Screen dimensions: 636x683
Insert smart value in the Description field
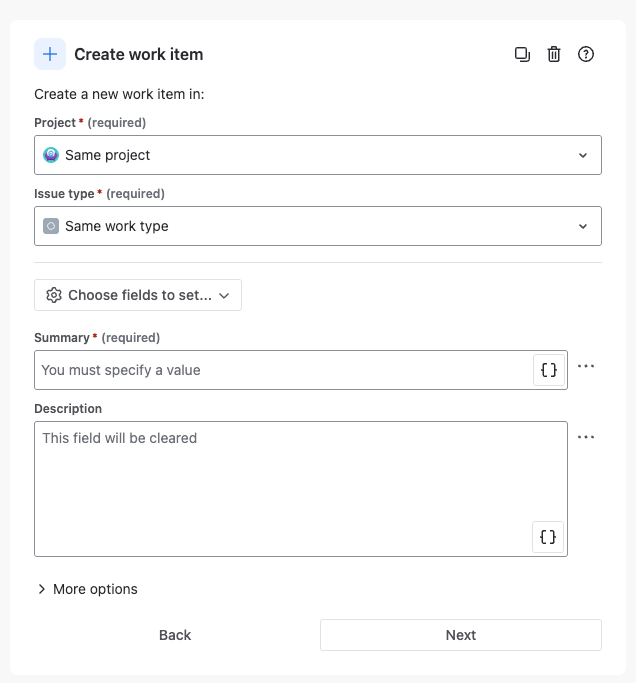548,537
